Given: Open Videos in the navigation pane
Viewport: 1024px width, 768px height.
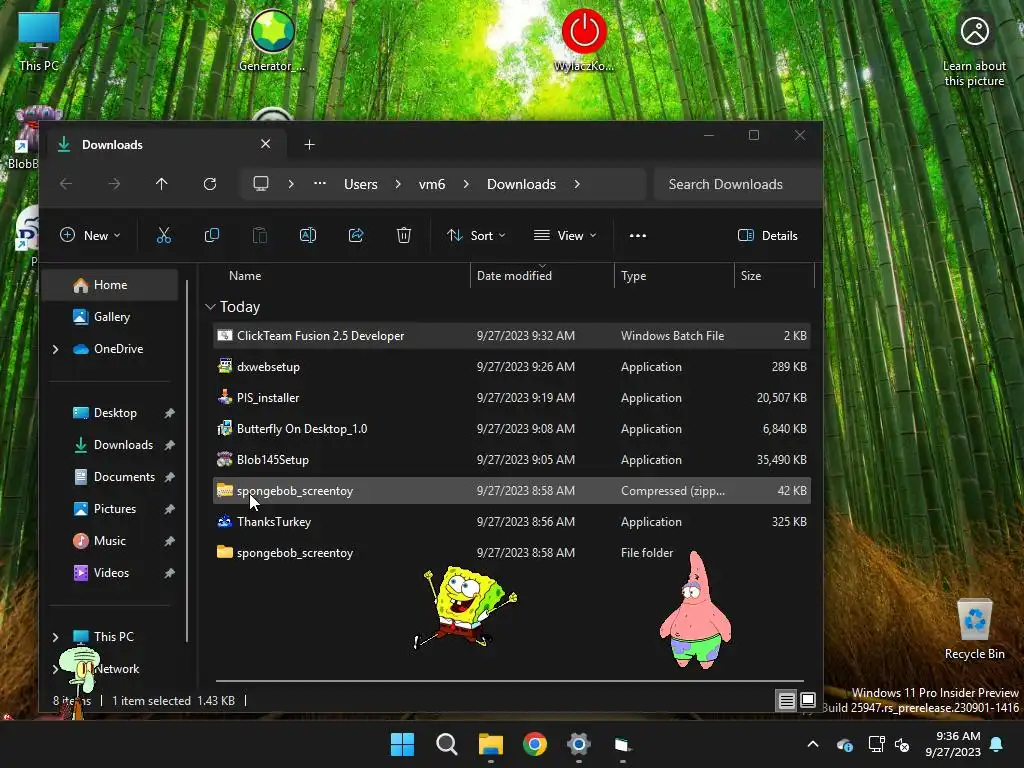Looking at the screenshot, I should point(110,573).
